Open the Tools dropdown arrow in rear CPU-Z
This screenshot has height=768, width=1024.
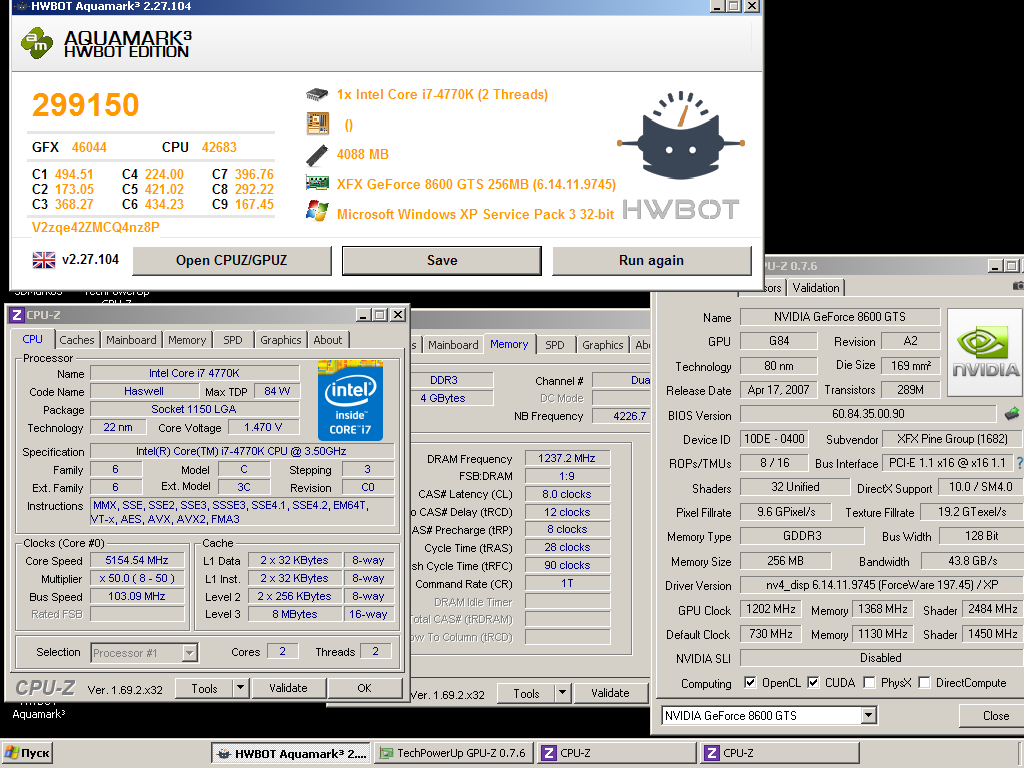click(x=562, y=693)
